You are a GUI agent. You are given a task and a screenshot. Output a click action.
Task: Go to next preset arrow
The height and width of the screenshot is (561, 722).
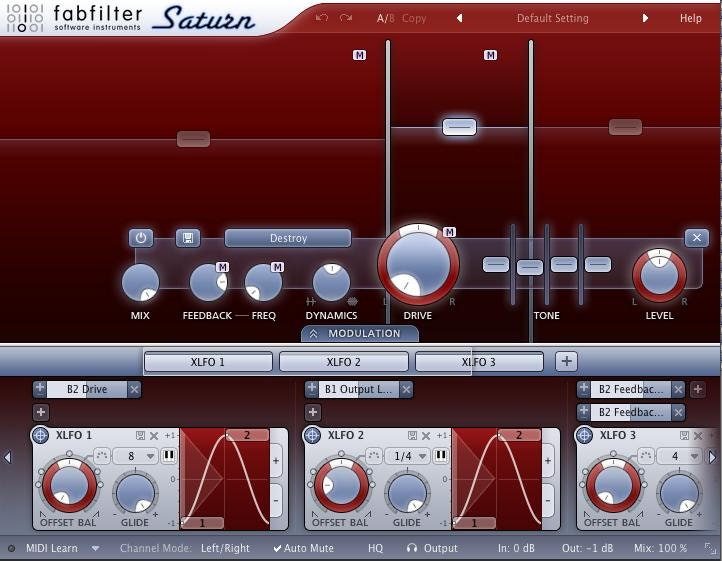645,18
